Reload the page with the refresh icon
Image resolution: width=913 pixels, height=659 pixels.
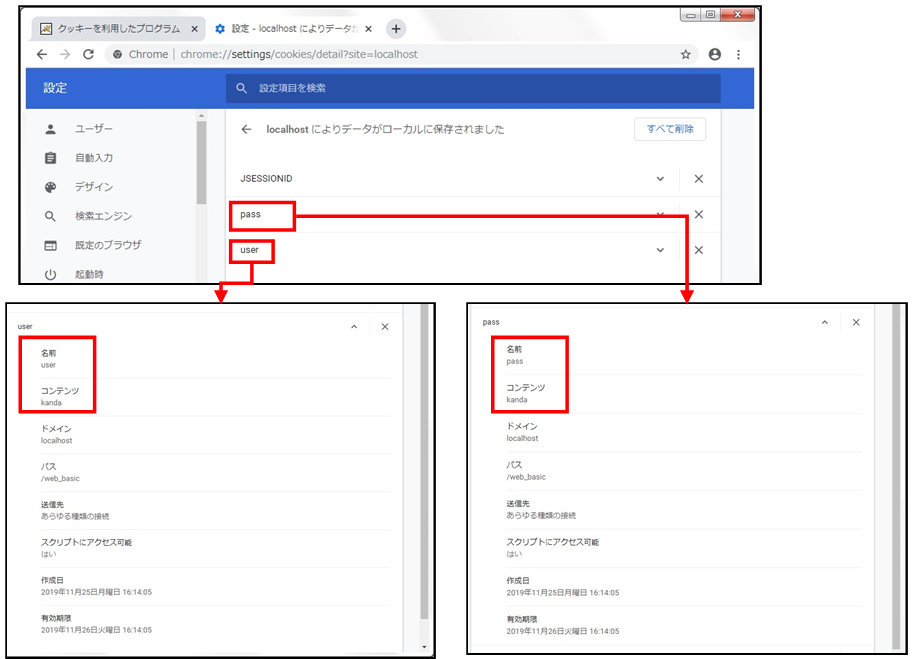pos(89,54)
